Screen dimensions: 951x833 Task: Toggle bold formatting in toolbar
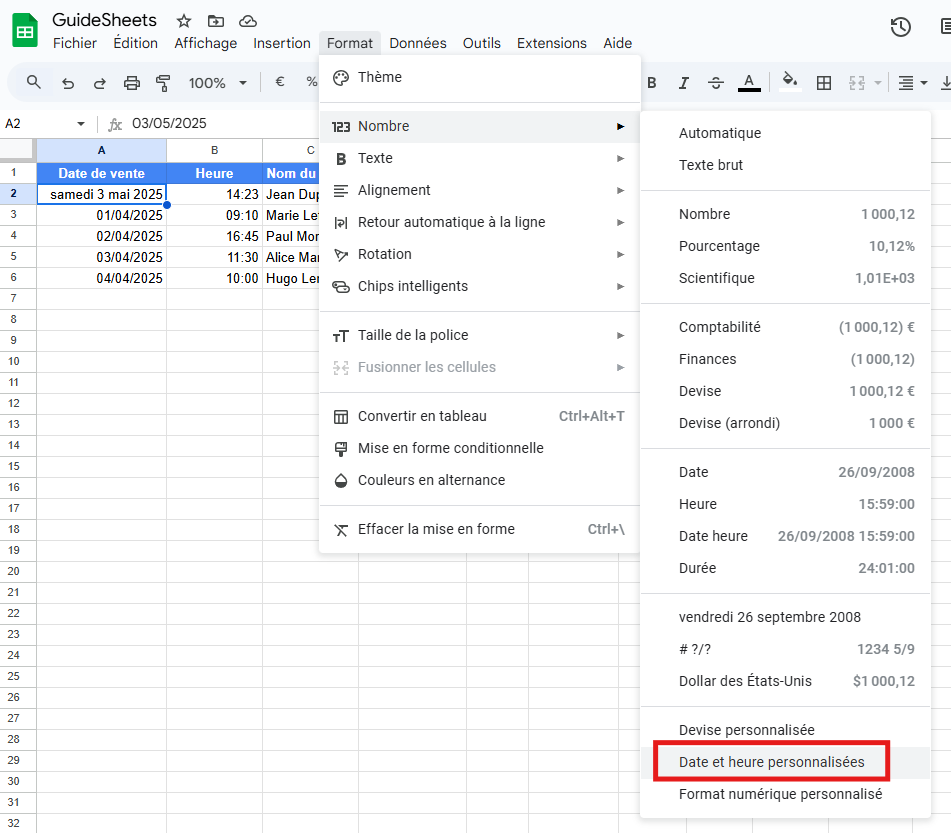pos(652,83)
